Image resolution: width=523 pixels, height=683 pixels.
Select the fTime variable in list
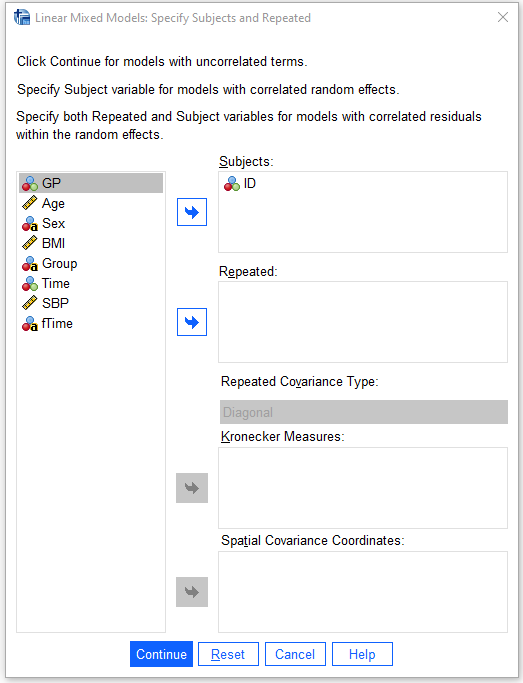[91, 324]
